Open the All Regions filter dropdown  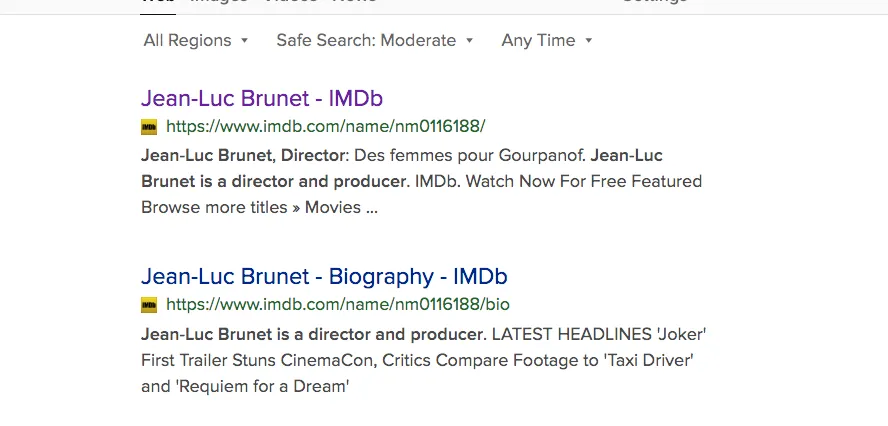click(x=196, y=40)
